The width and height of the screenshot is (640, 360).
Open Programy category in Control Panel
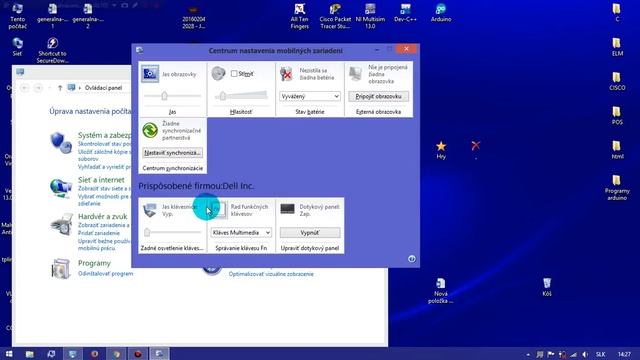[x=94, y=263]
